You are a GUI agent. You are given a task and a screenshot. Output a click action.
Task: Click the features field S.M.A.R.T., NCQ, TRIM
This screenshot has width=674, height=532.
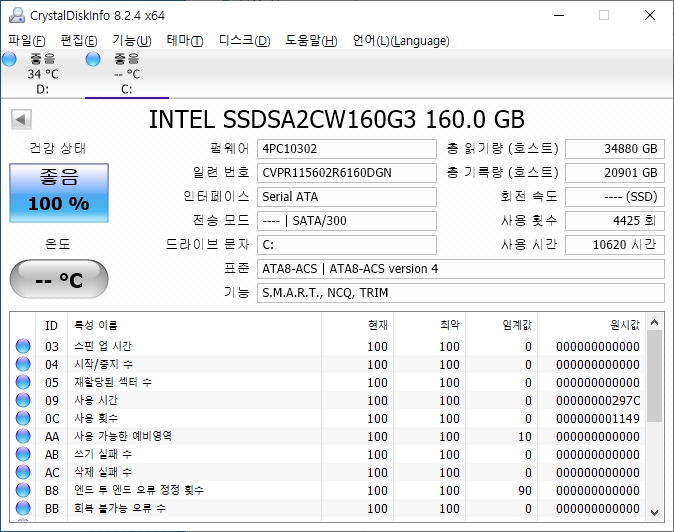point(461,293)
